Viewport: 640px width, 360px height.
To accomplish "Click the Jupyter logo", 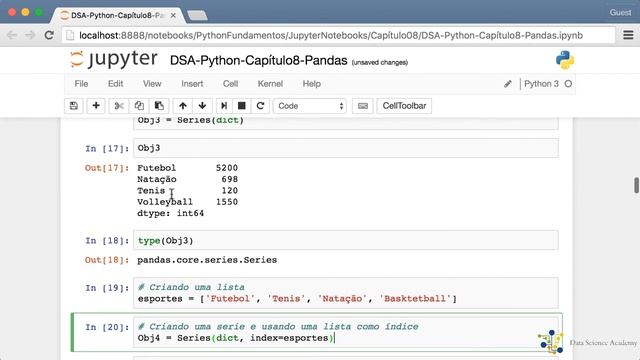I will click(113, 59).
